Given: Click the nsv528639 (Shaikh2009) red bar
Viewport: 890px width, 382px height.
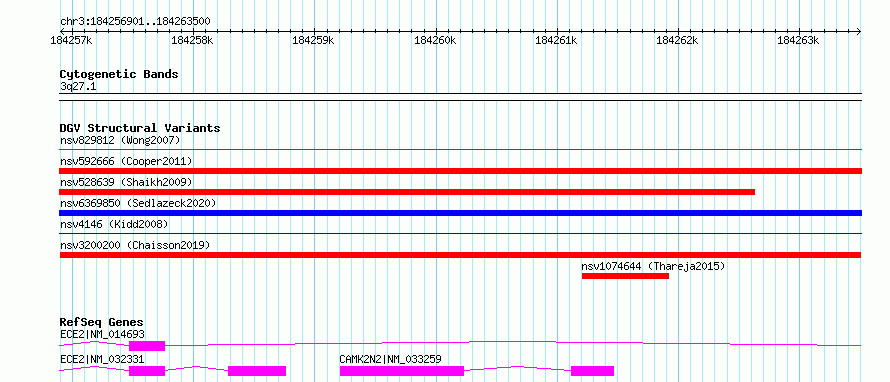Looking at the screenshot, I should pyautogui.click(x=407, y=192).
